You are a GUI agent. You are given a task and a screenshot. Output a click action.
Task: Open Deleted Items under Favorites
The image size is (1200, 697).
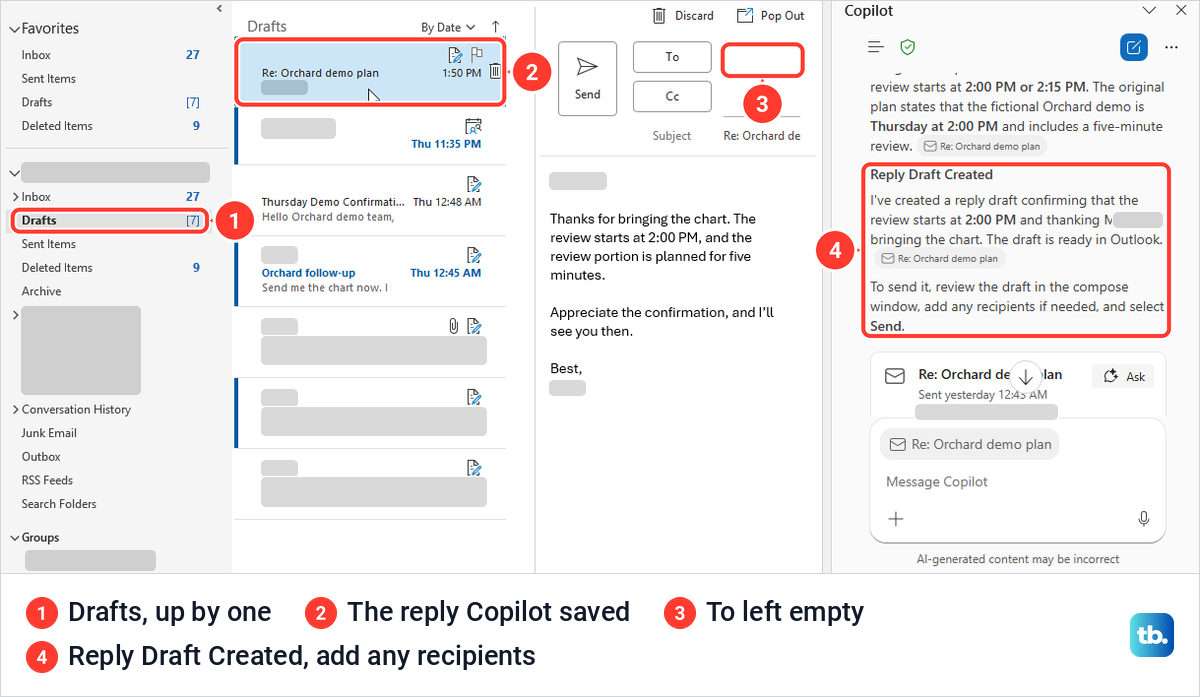pos(57,126)
